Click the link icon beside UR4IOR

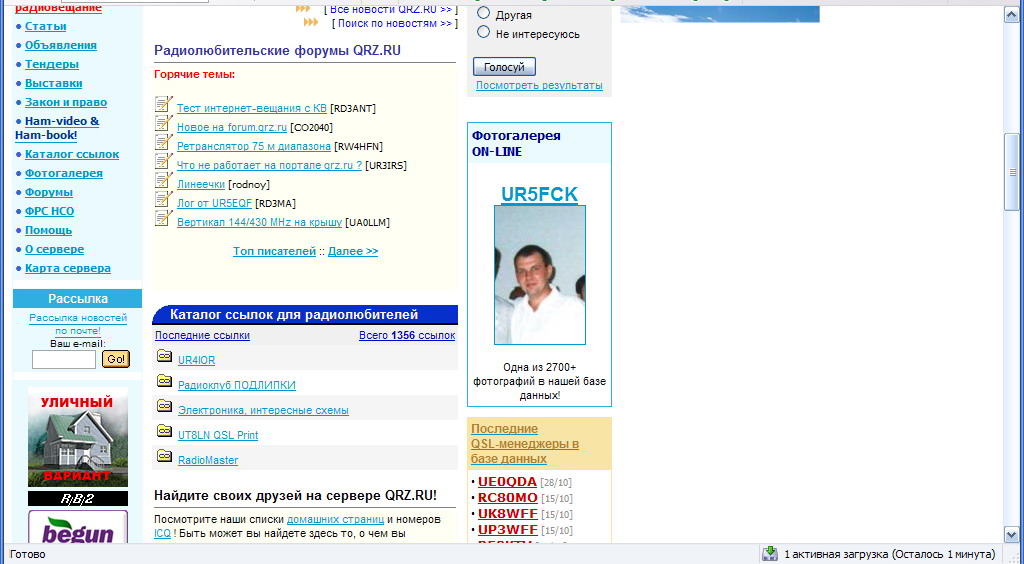click(x=165, y=356)
